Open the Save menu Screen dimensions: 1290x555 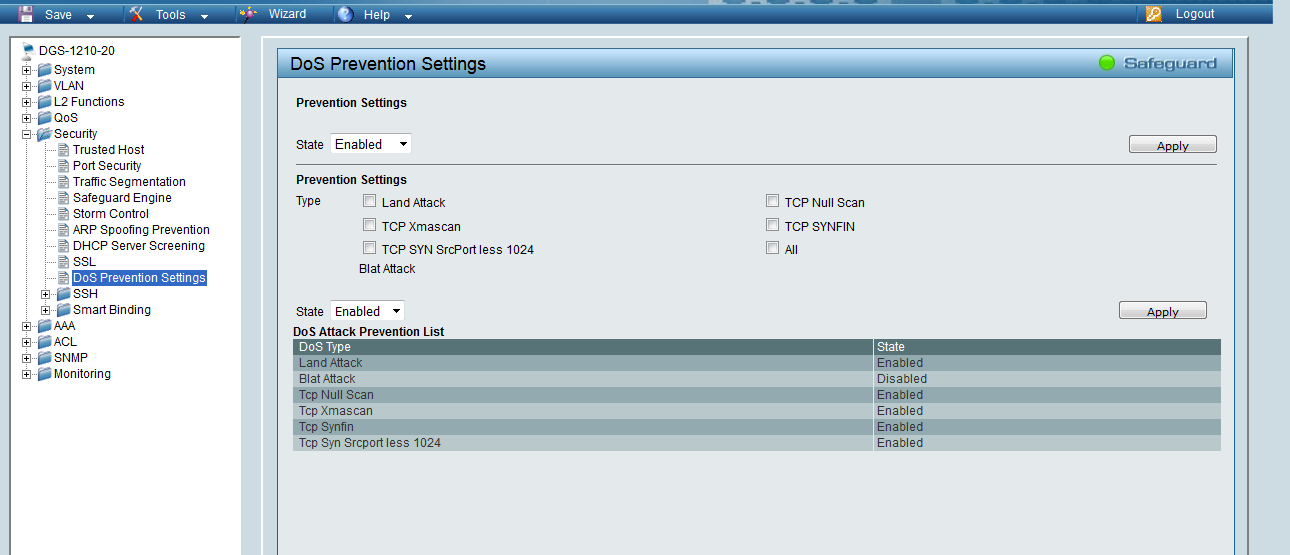click(x=58, y=15)
